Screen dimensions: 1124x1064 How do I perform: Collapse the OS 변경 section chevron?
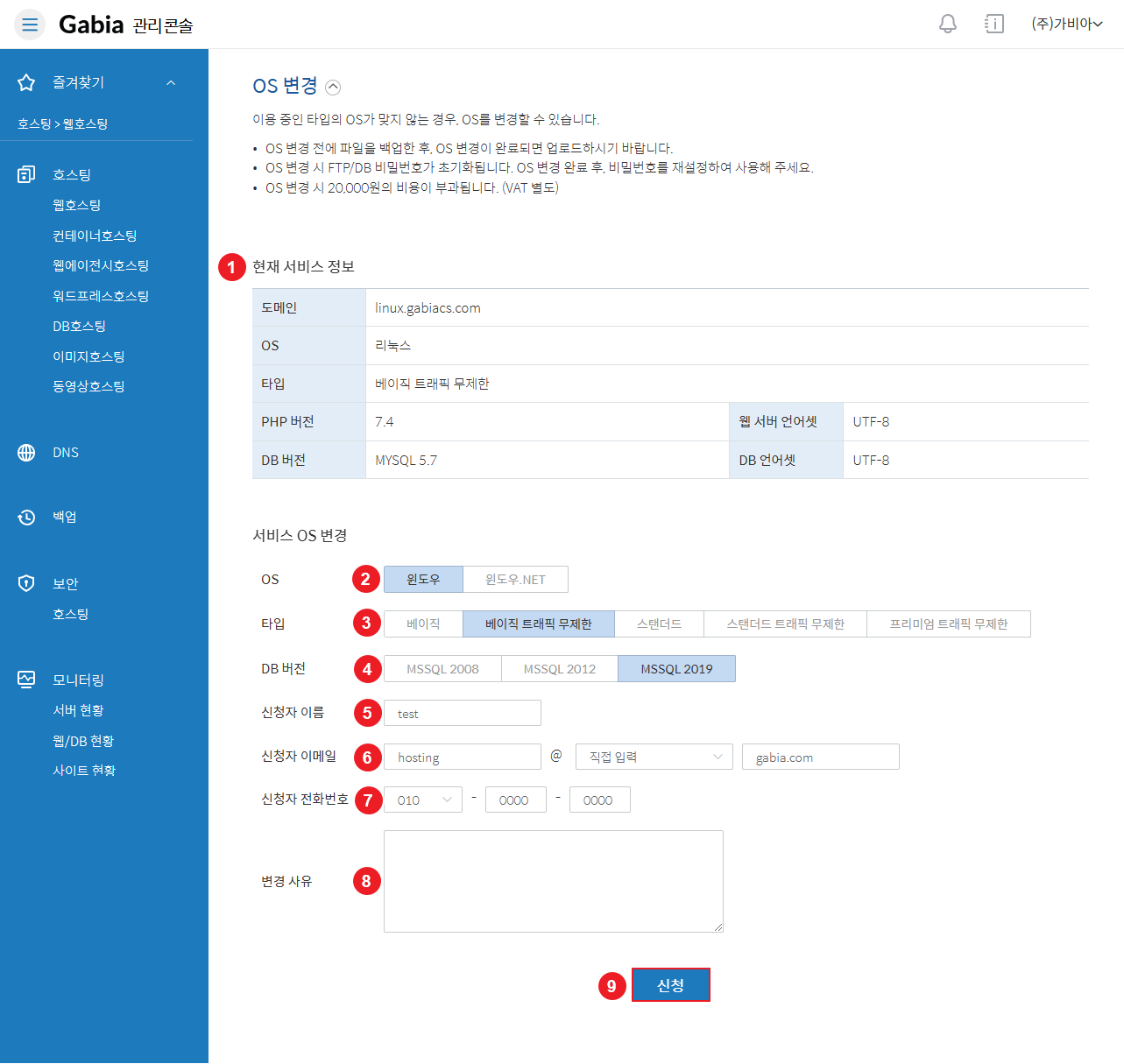(x=333, y=87)
